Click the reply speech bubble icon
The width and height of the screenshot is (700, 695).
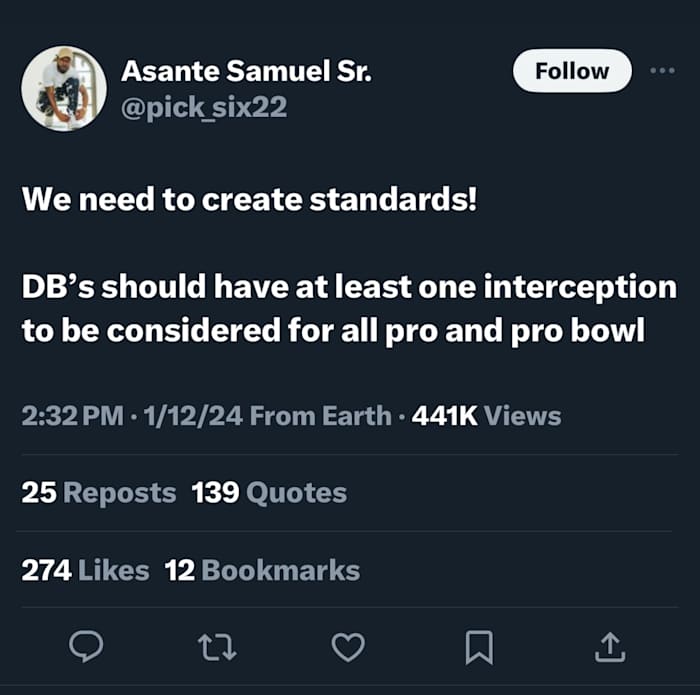(x=87, y=648)
